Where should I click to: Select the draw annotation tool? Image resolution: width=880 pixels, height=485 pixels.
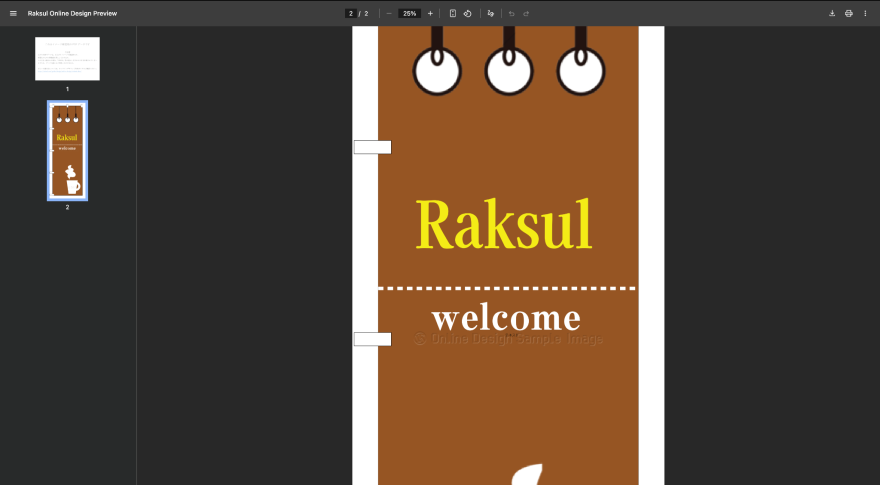tap(490, 13)
